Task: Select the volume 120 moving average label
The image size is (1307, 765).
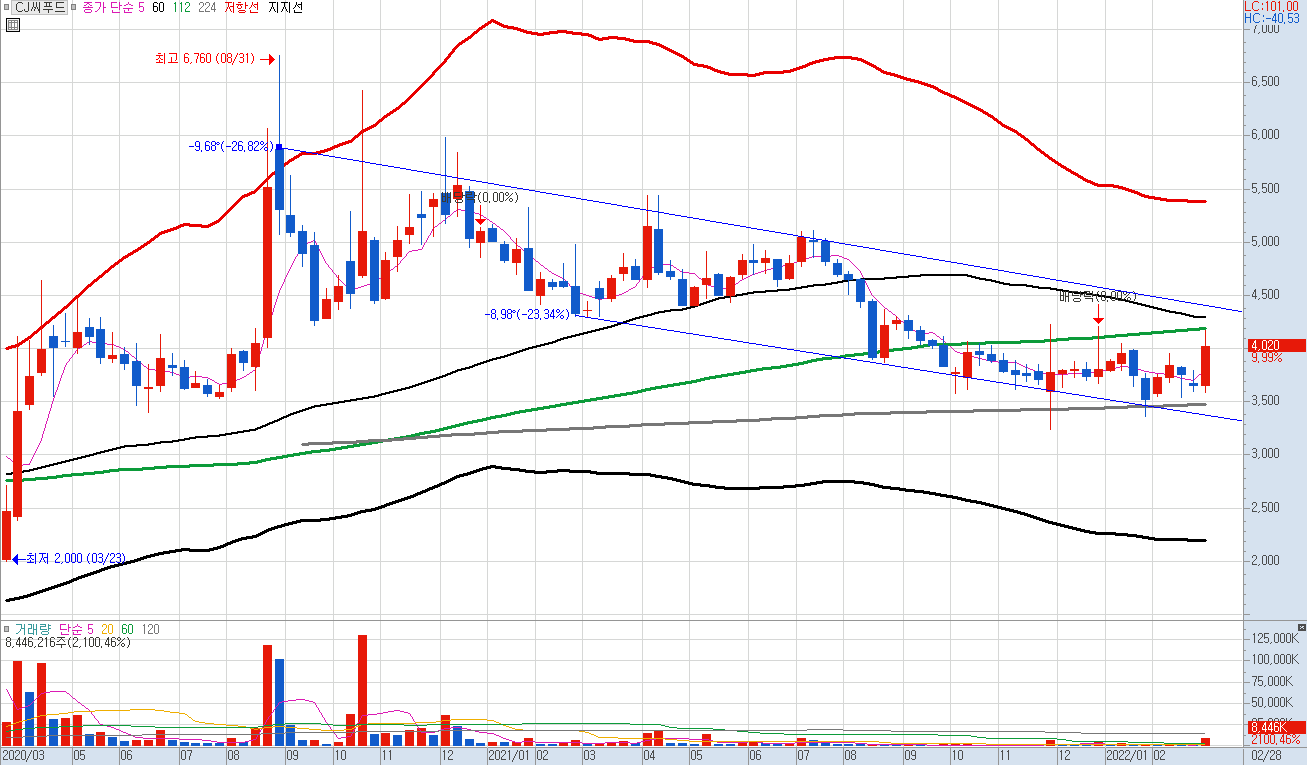Action: click(x=150, y=629)
